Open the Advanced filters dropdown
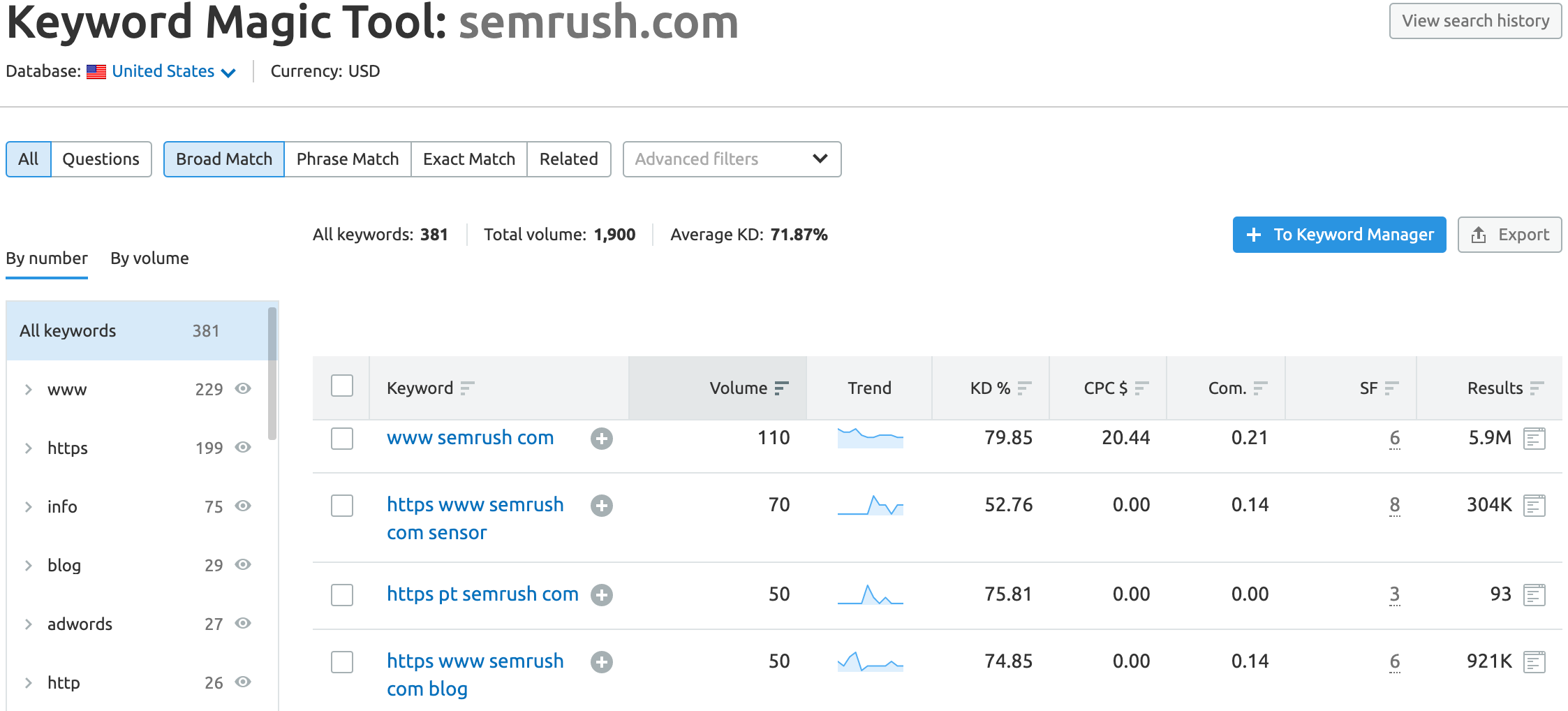The height and width of the screenshot is (711, 1568). point(732,159)
